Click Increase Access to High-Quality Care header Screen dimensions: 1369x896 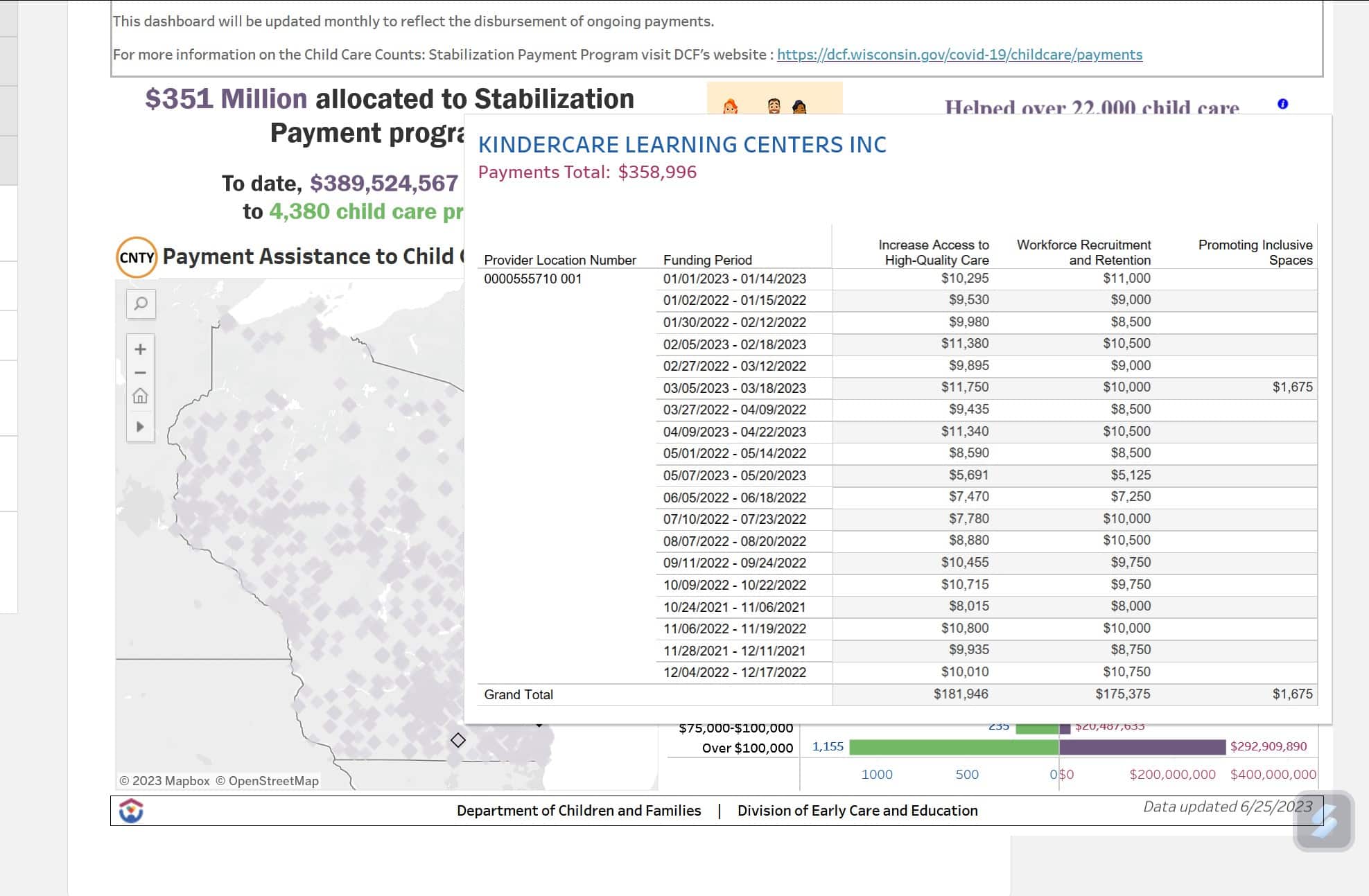pos(934,252)
